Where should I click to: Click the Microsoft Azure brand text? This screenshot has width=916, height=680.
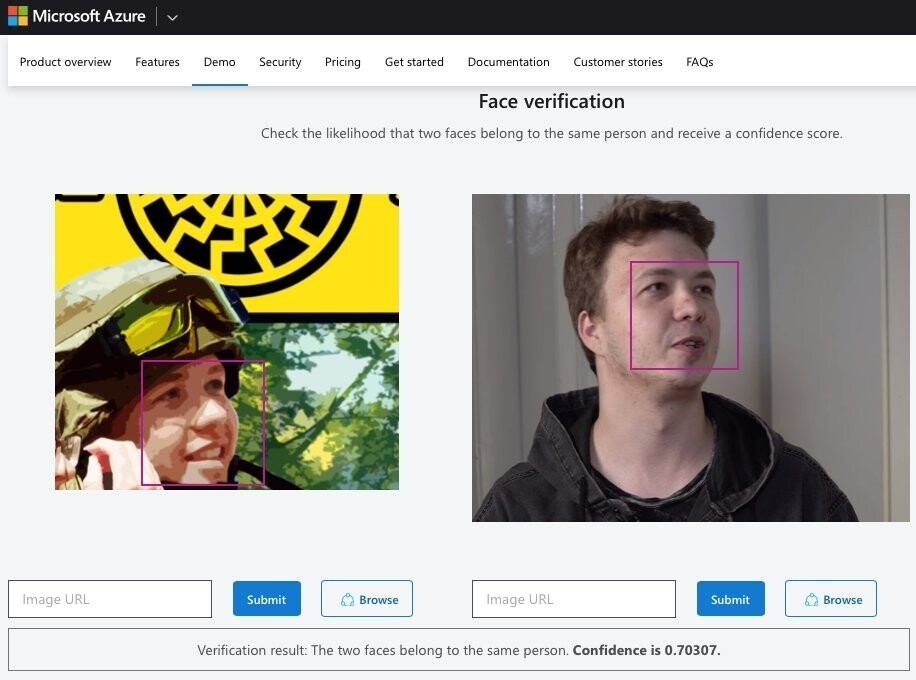click(89, 16)
